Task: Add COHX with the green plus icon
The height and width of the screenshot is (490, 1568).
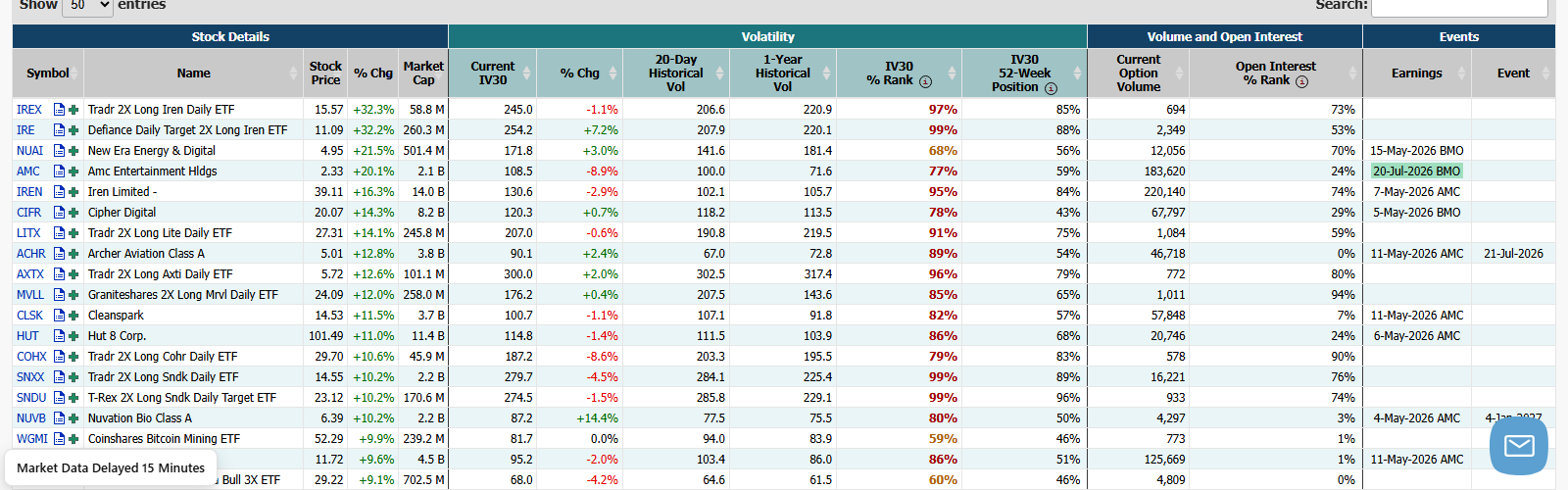Action: pos(73,357)
